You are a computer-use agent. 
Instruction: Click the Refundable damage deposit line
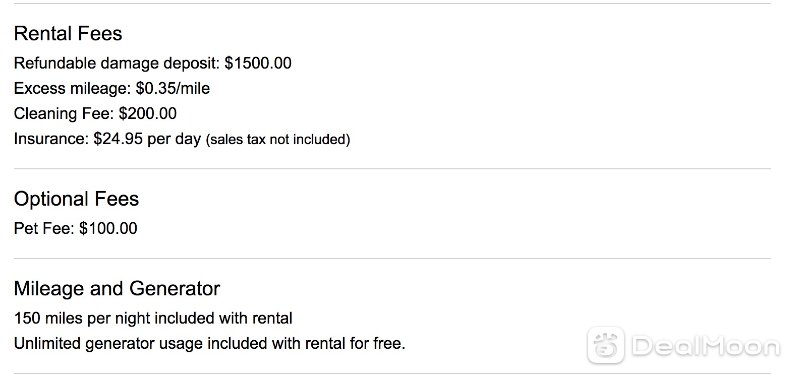pyautogui.click(x=153, y=63)
